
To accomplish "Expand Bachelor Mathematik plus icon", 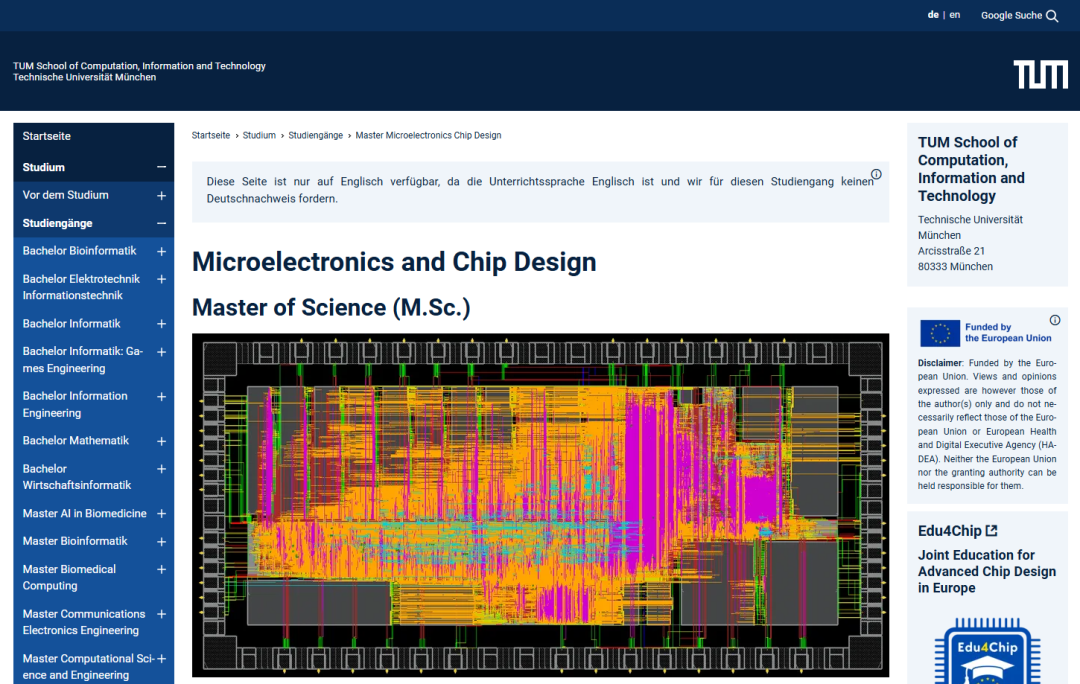I will (161, 441).
